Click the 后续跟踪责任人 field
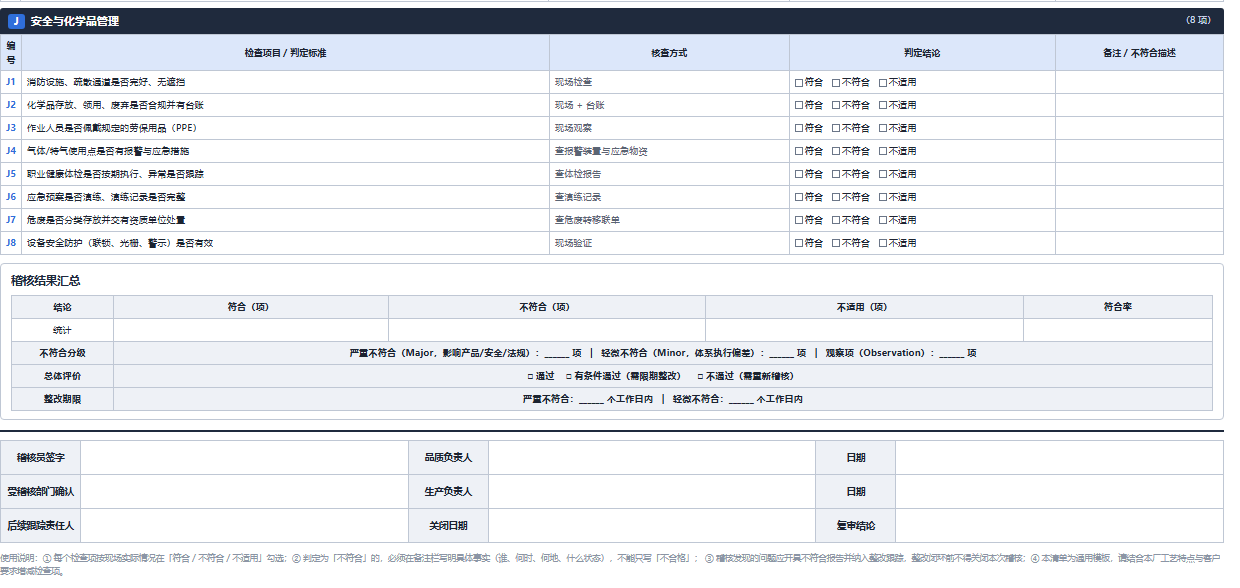This screenshot has width=1240, height=588. click(x=245, y=525)
